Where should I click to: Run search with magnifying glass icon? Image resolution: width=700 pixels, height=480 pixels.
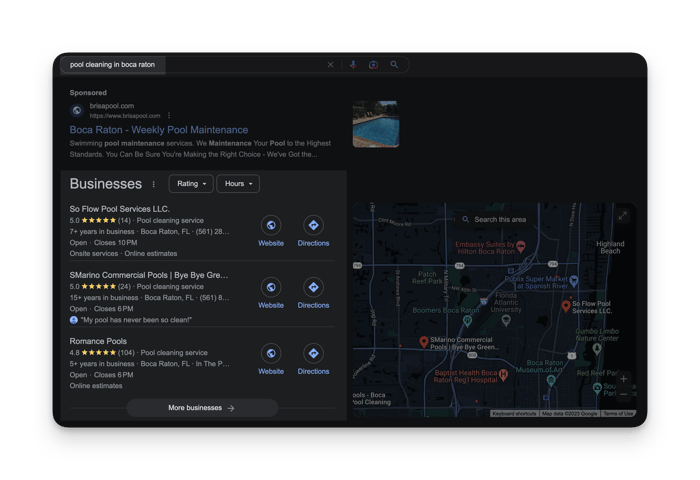pyautogui.click(x=394, y=65)
